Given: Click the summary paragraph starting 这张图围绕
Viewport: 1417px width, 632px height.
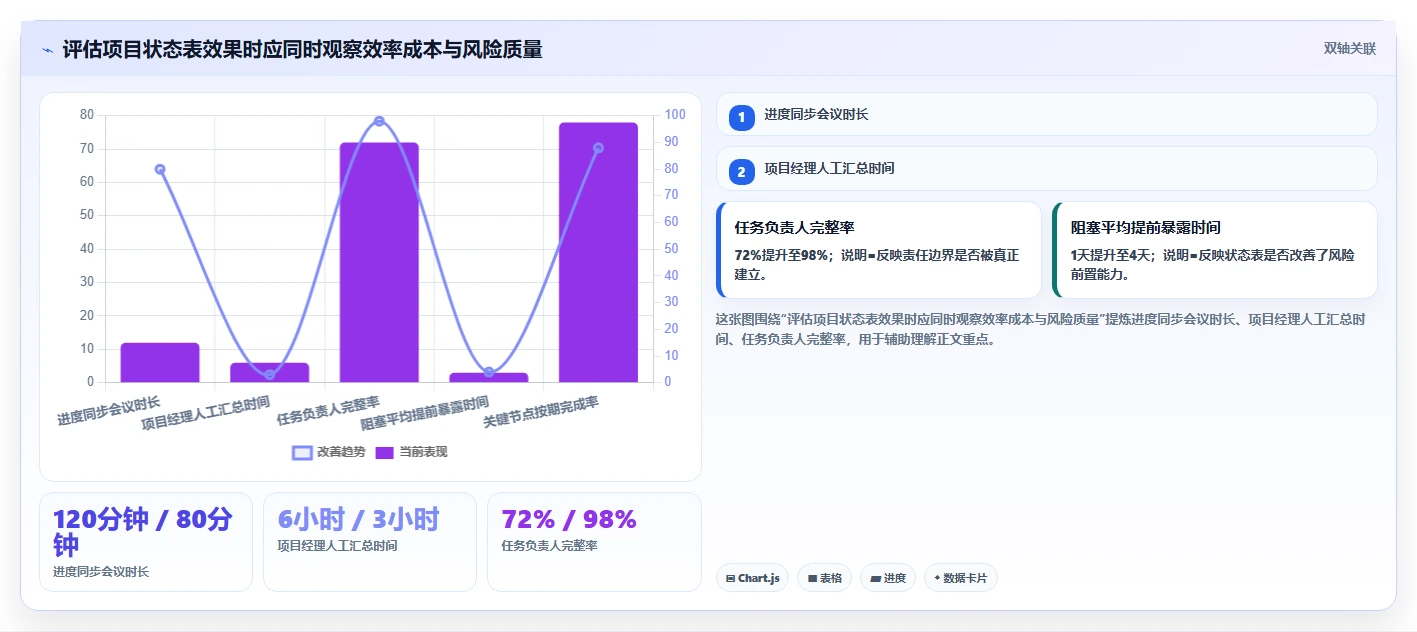Looking at the screenshot, I should point(1040,329).
